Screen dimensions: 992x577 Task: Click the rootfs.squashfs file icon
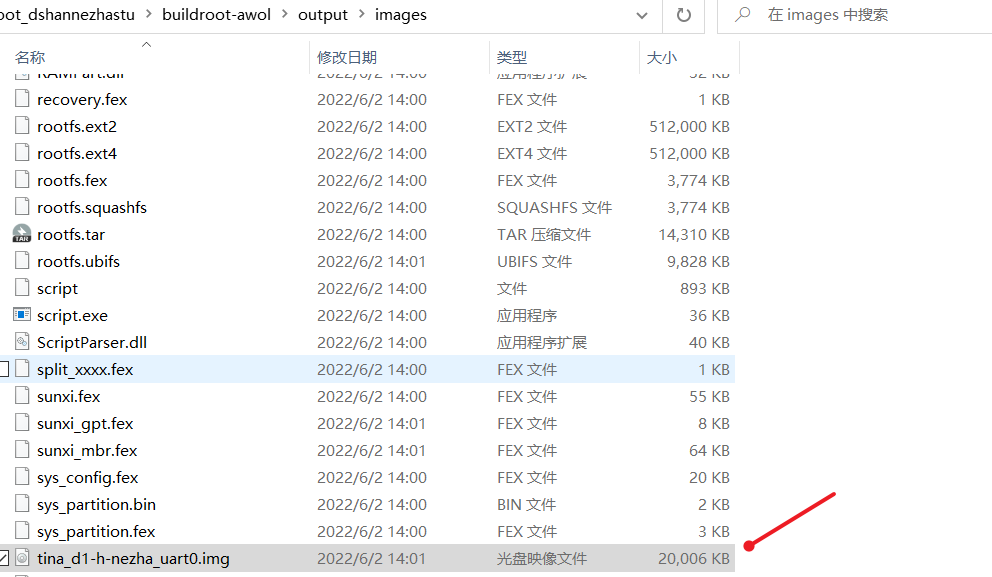pos(22,207)
